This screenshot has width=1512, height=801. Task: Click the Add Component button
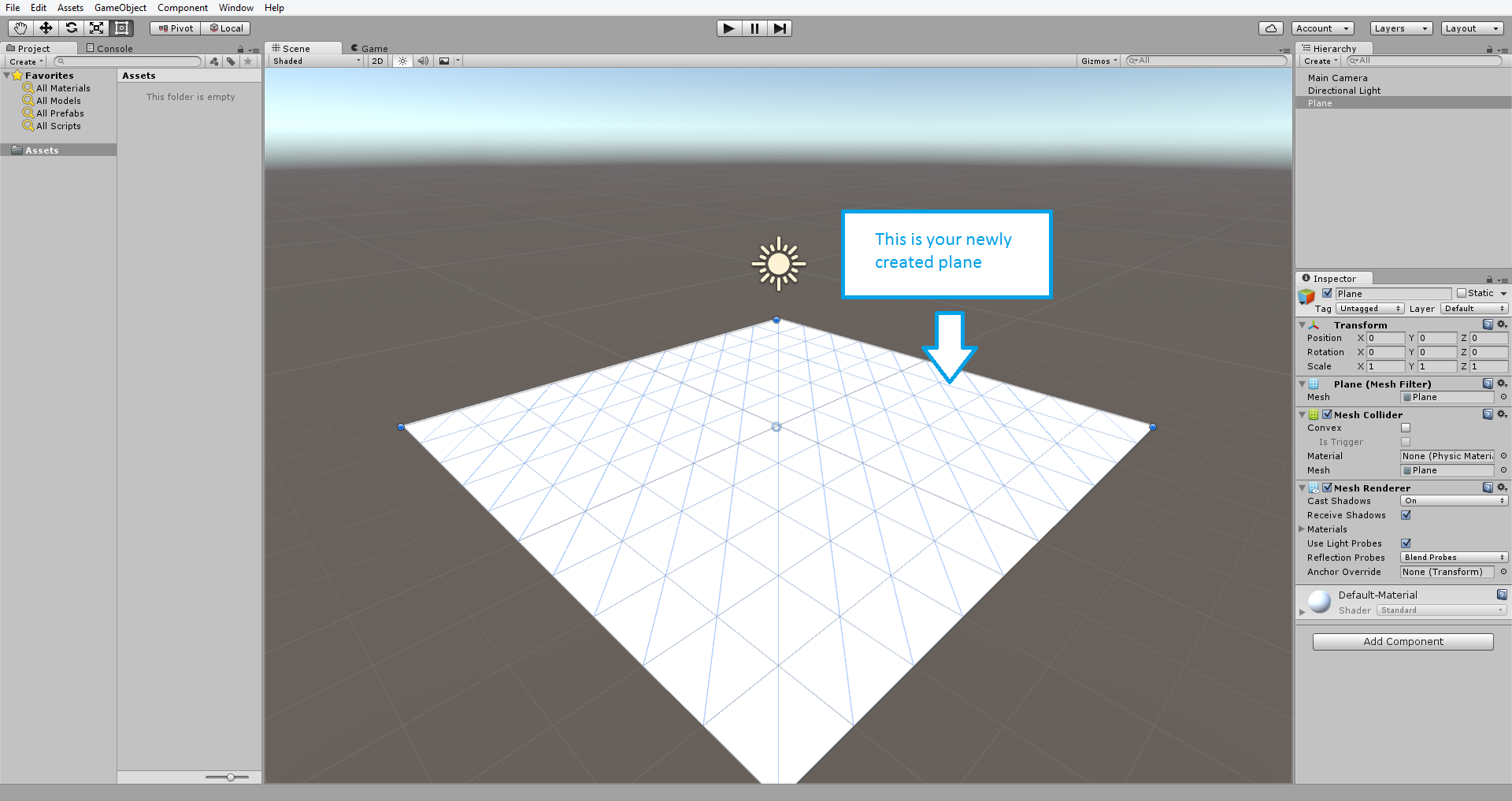point(1403,642)
